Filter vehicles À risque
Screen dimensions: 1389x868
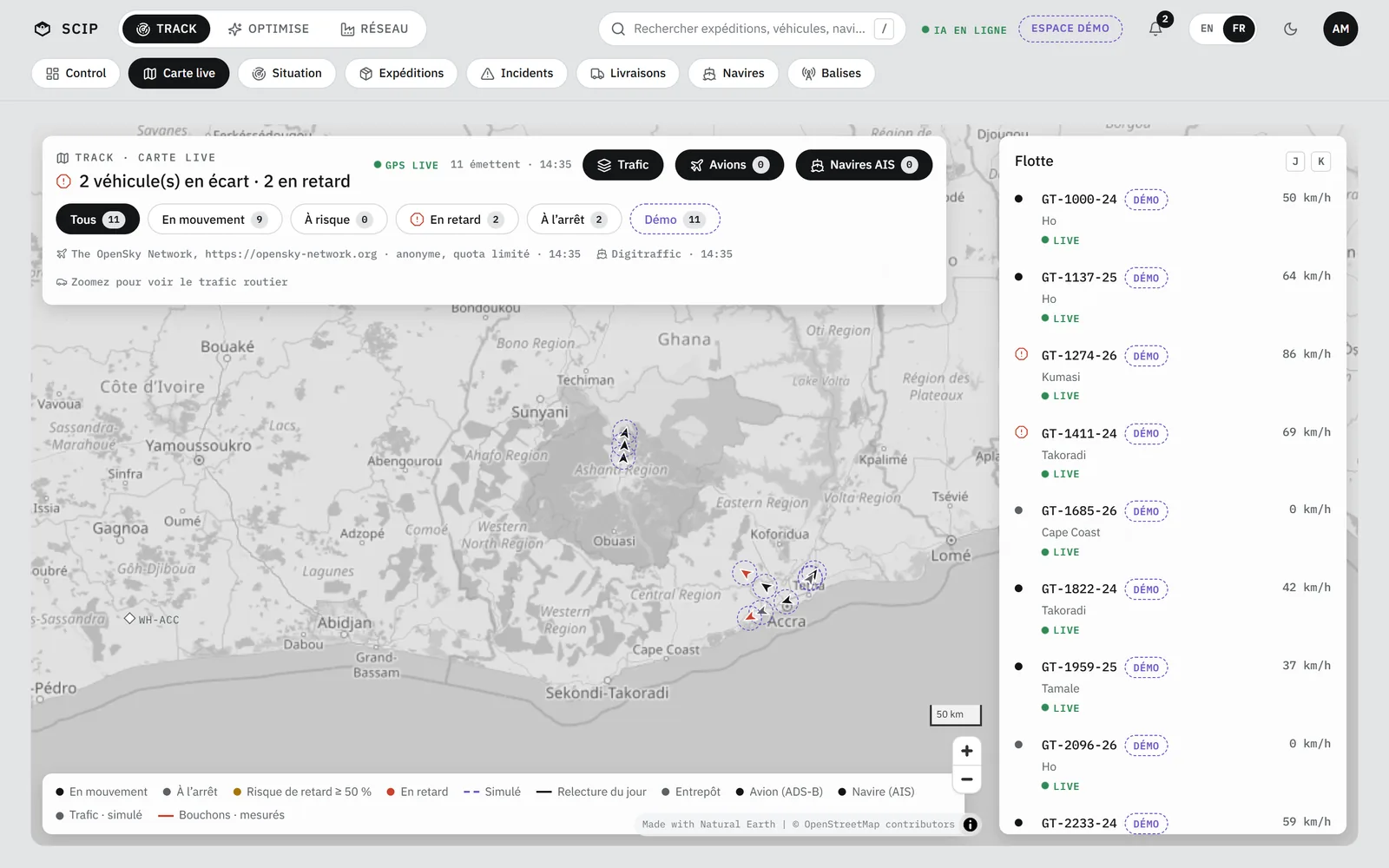(339, 220)
